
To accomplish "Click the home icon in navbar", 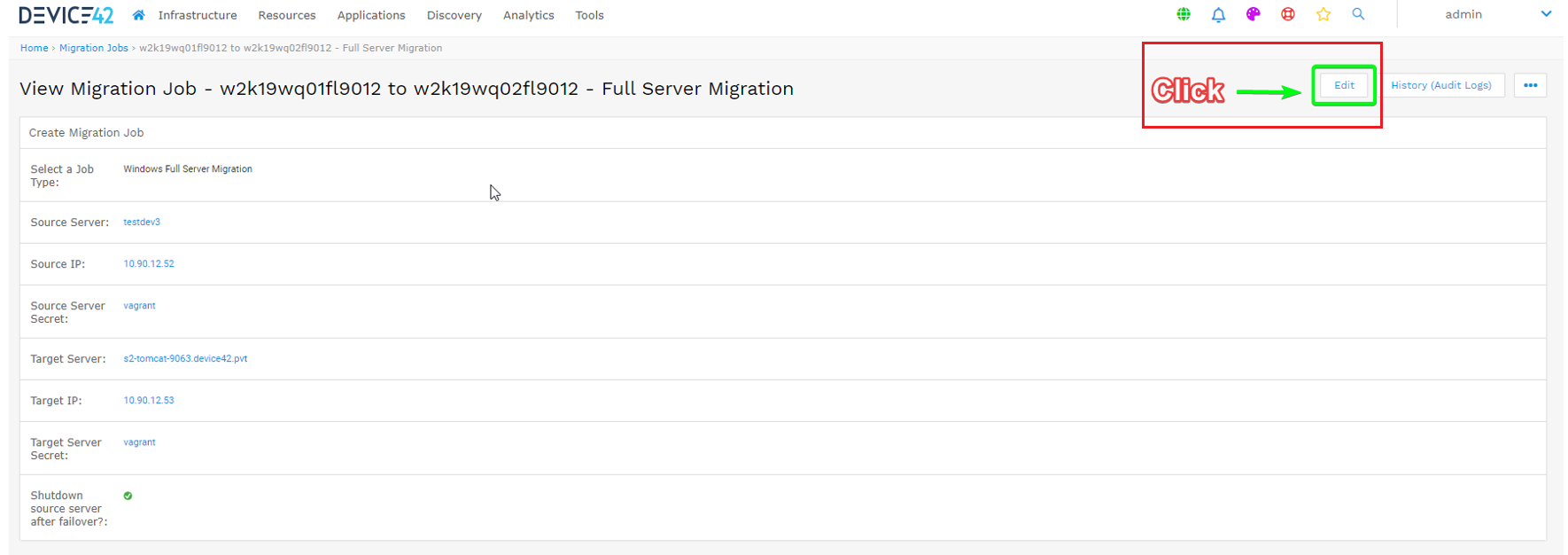I will pyautogui.click(x=138, y=15).
